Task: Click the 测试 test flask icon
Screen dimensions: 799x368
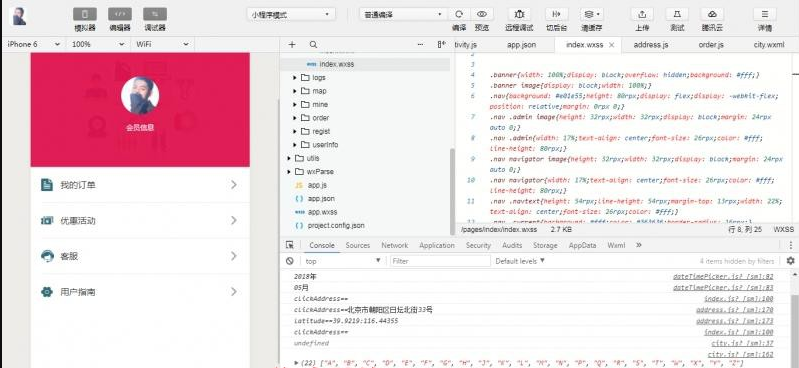Action: tap(677, 14)
